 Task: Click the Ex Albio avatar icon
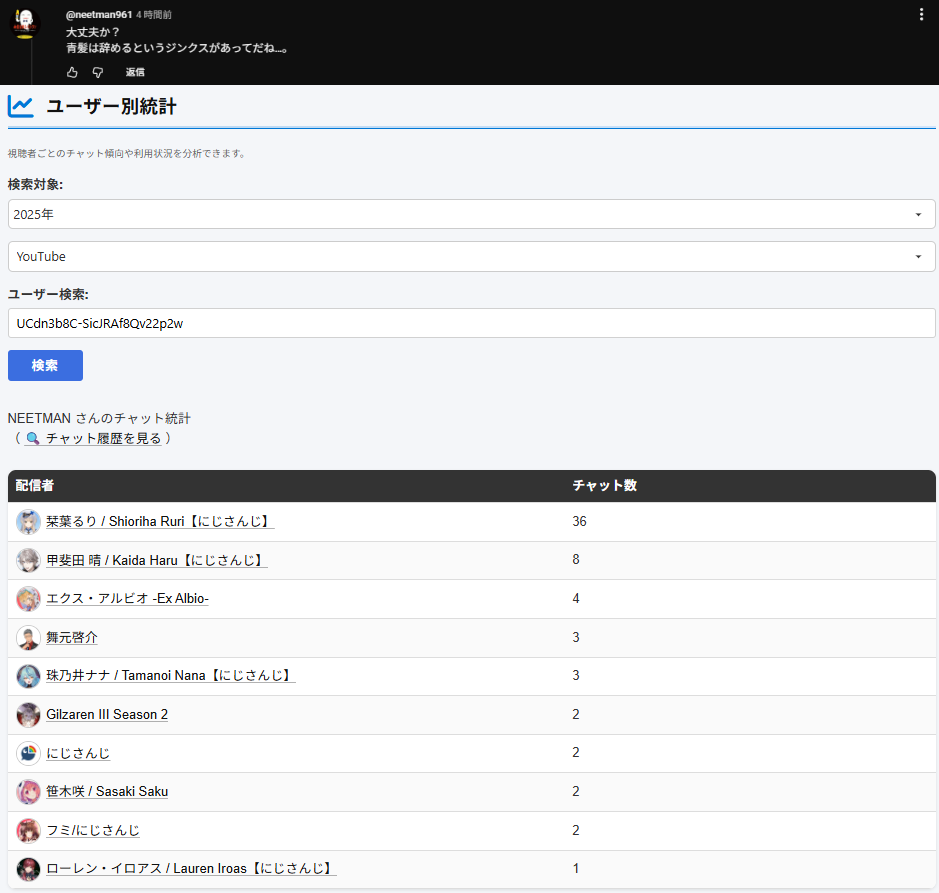pos(28,599)
